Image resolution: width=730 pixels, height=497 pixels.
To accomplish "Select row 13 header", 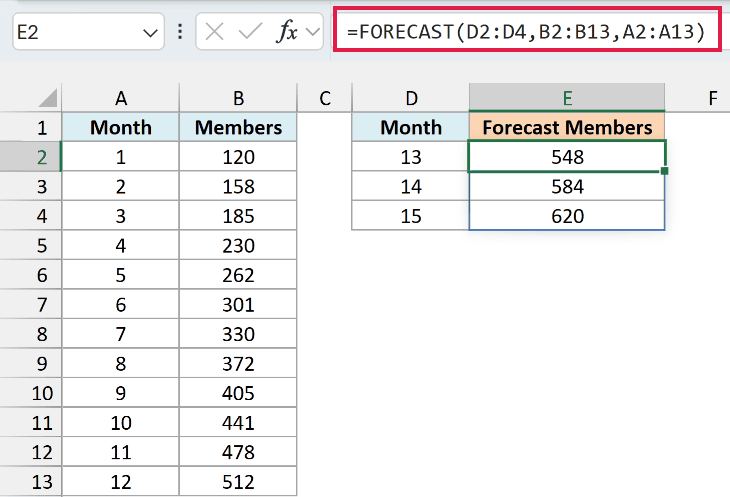I will (x=31, y=482).
